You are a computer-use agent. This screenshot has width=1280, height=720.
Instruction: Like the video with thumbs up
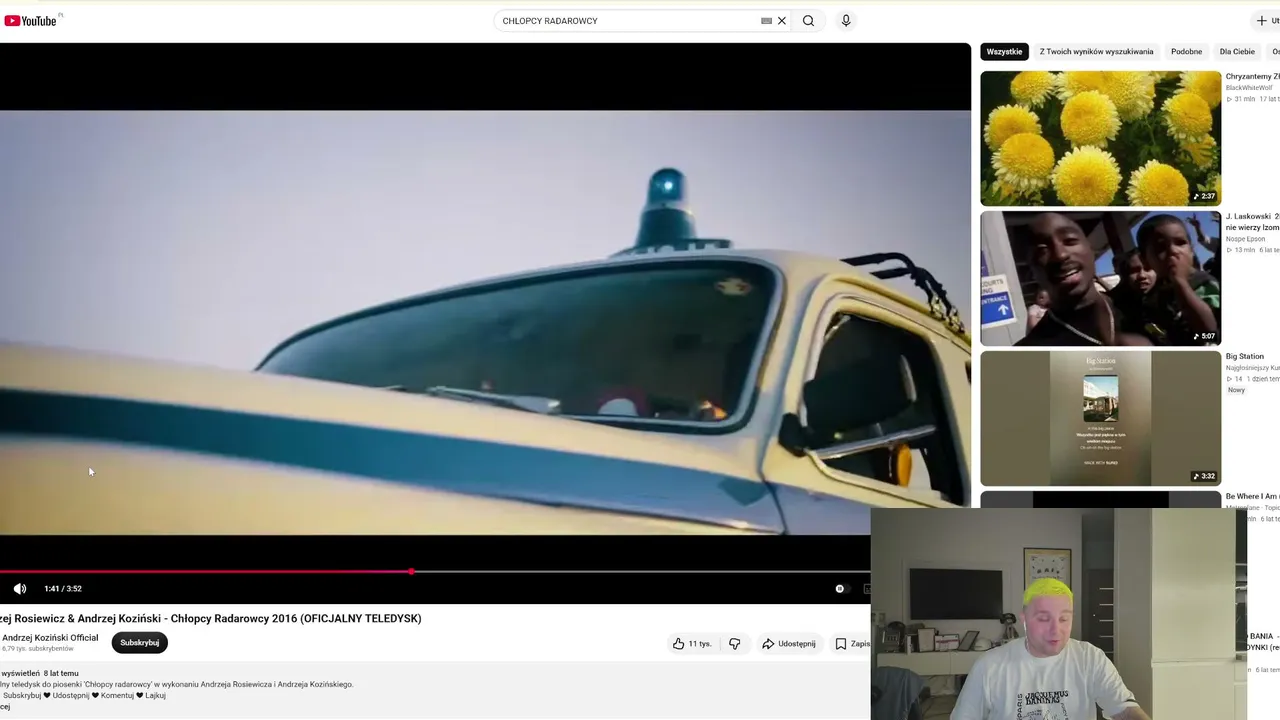tap(691, 644)
